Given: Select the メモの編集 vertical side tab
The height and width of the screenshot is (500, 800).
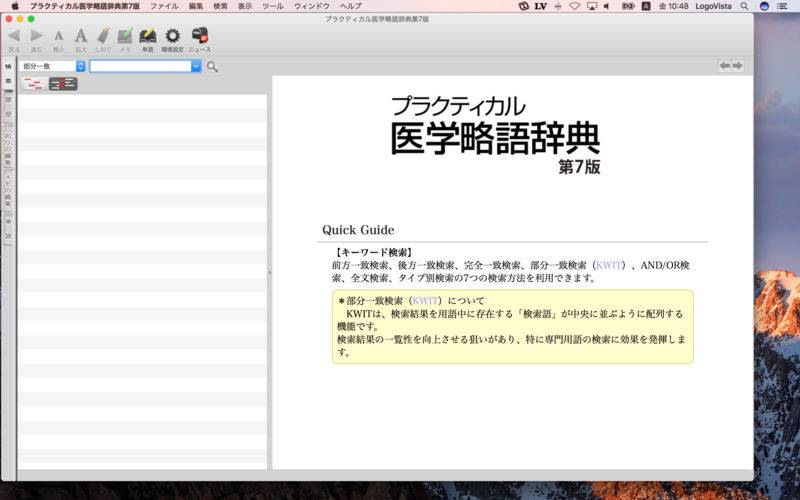Looking at the screenshot, I should (8, 189).
